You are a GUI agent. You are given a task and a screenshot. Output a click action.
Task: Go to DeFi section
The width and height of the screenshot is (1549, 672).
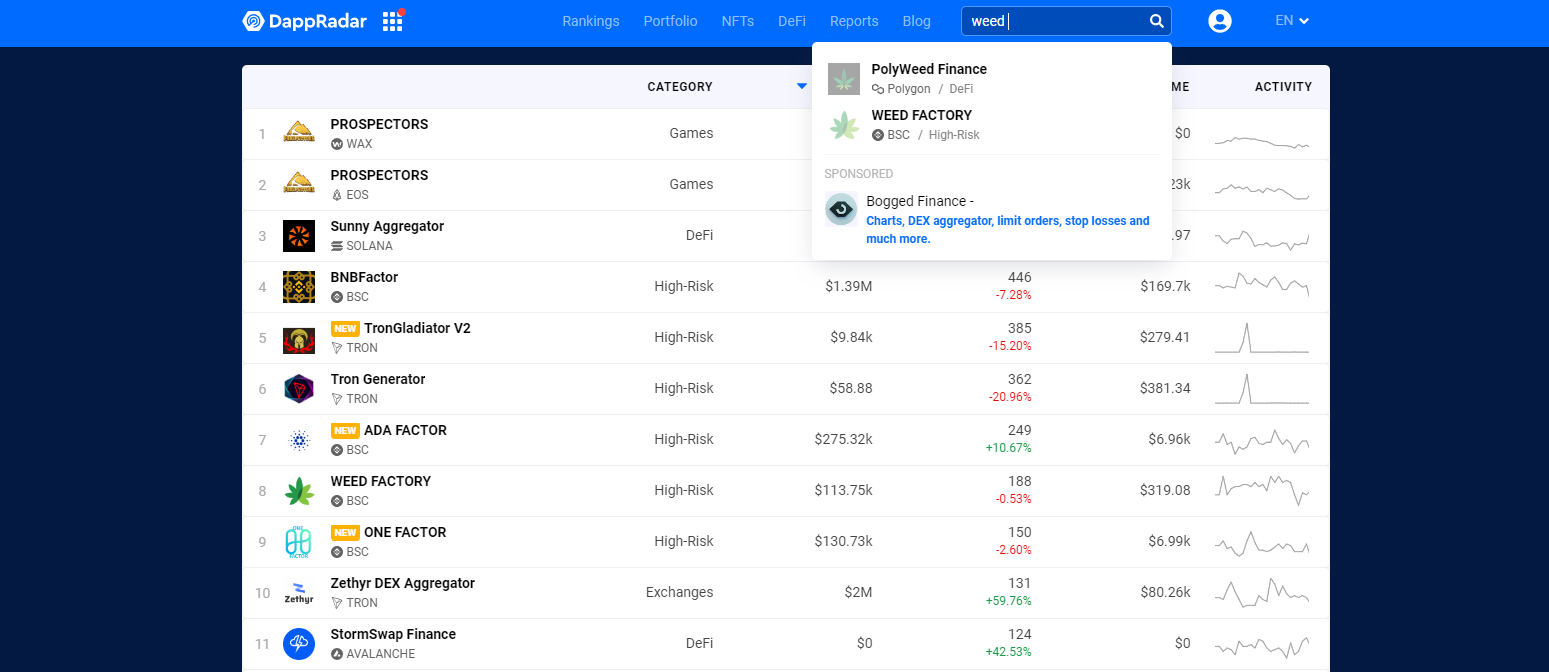[x=792, y=21]
